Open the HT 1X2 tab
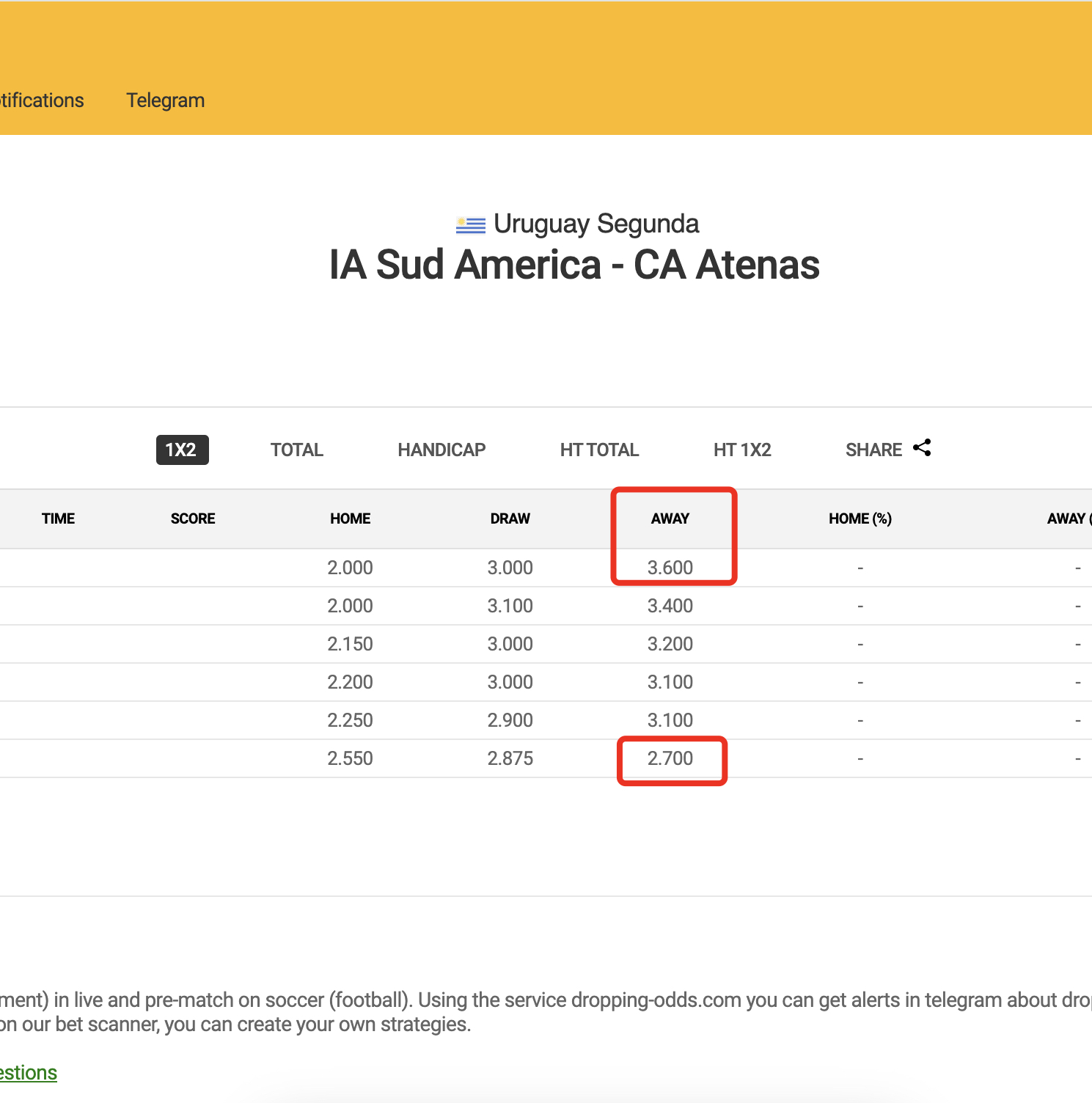 tap(742, 450)
